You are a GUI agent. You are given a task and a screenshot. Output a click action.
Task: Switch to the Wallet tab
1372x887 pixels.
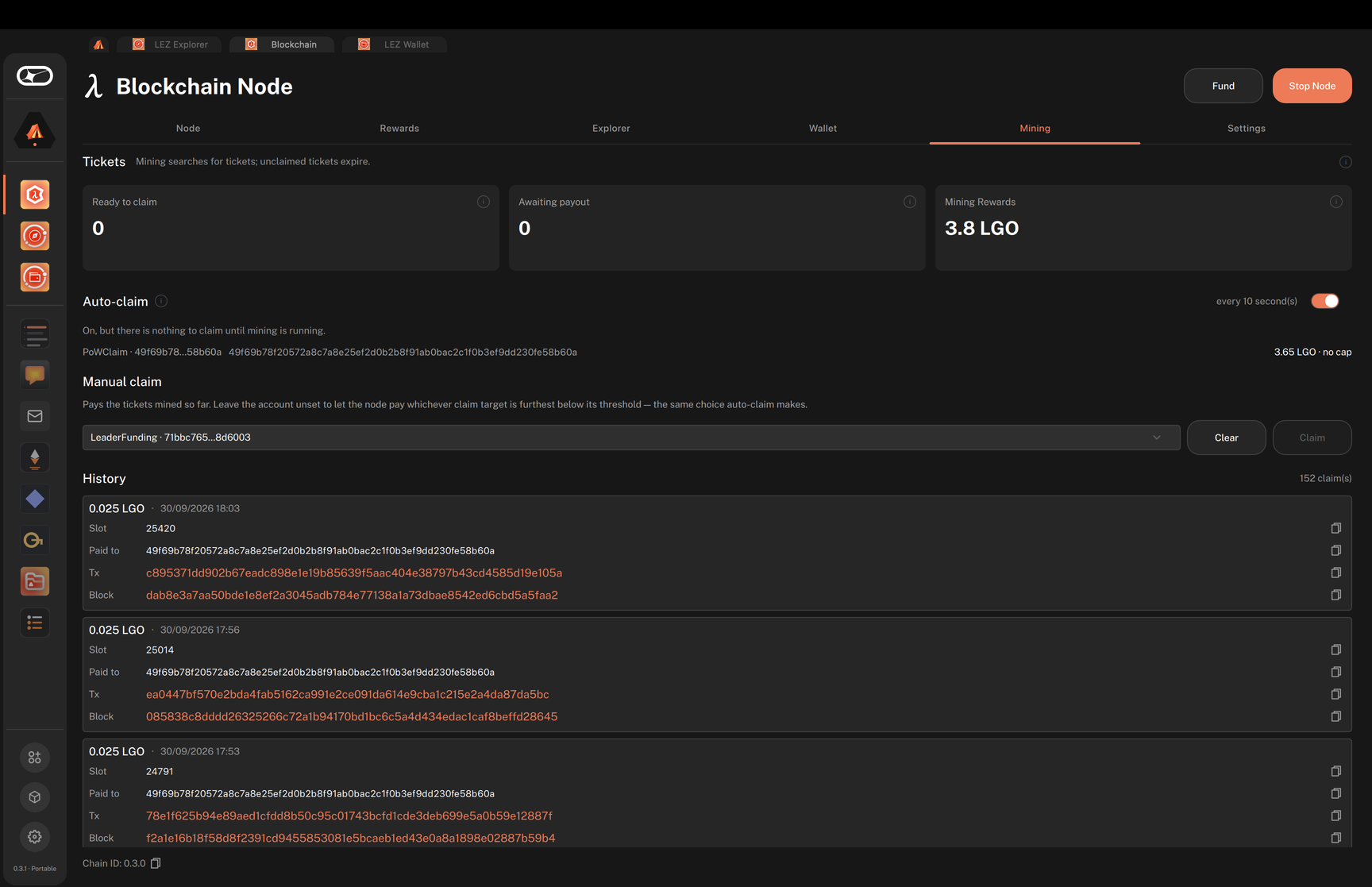click(823, 128)
